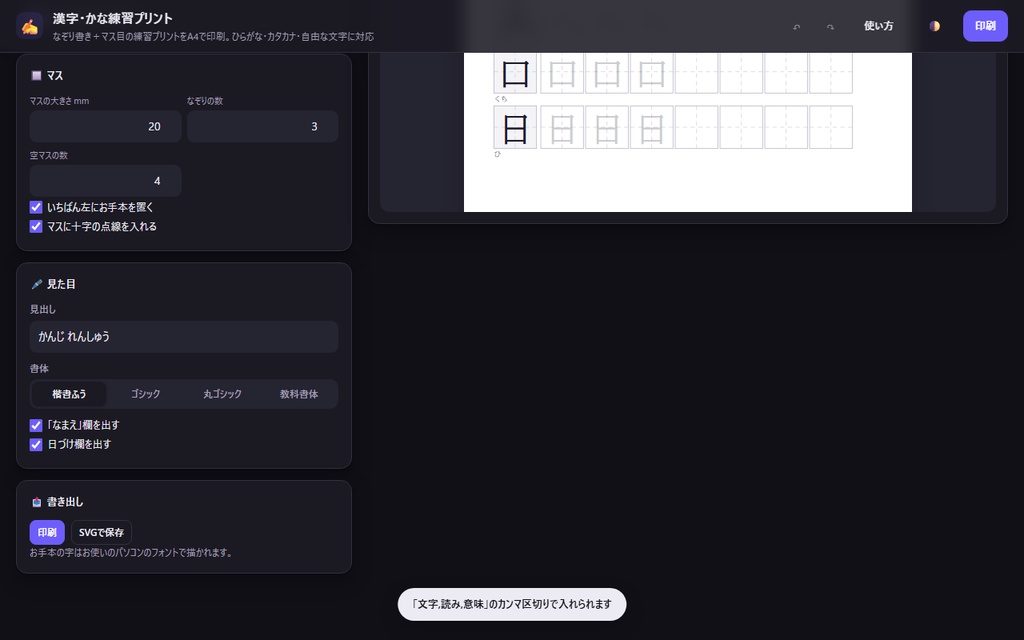Edit the 見出し field かんじ れんしゅう
Image resolution: width=1024 pixels, height=640 pixels.
tap(184, 337)
